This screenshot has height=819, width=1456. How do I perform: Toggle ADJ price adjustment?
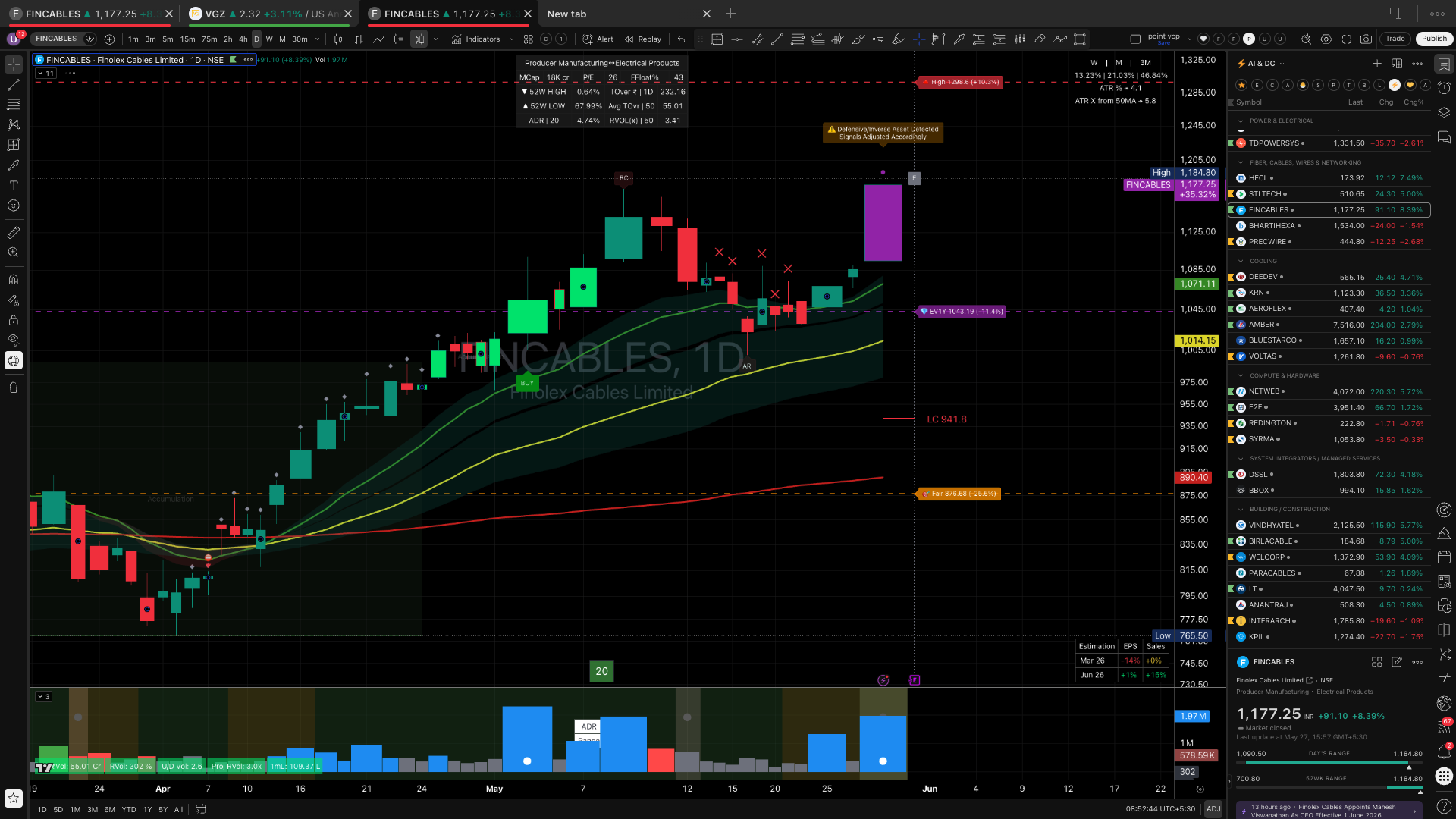[1213, 809]
